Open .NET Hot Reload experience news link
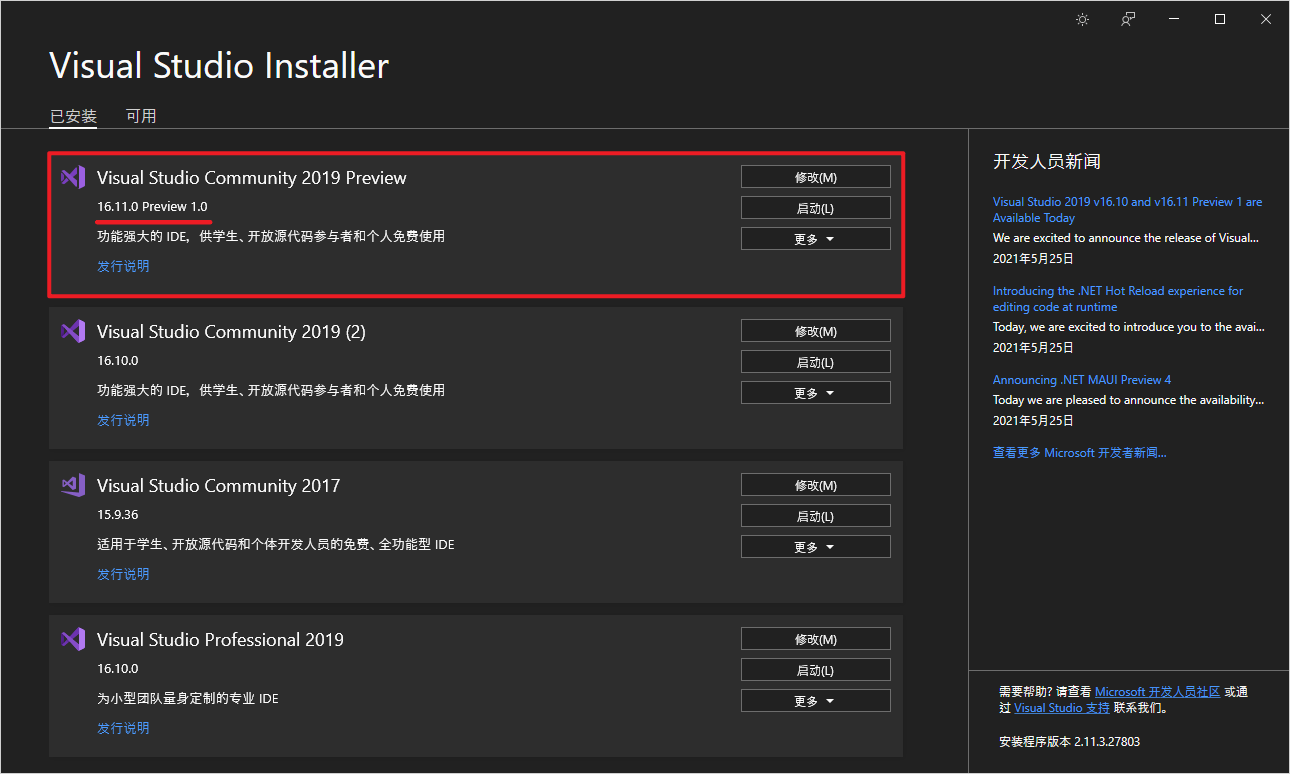The width and height of the screenshot is (1290, 774). pos(1118,299)
